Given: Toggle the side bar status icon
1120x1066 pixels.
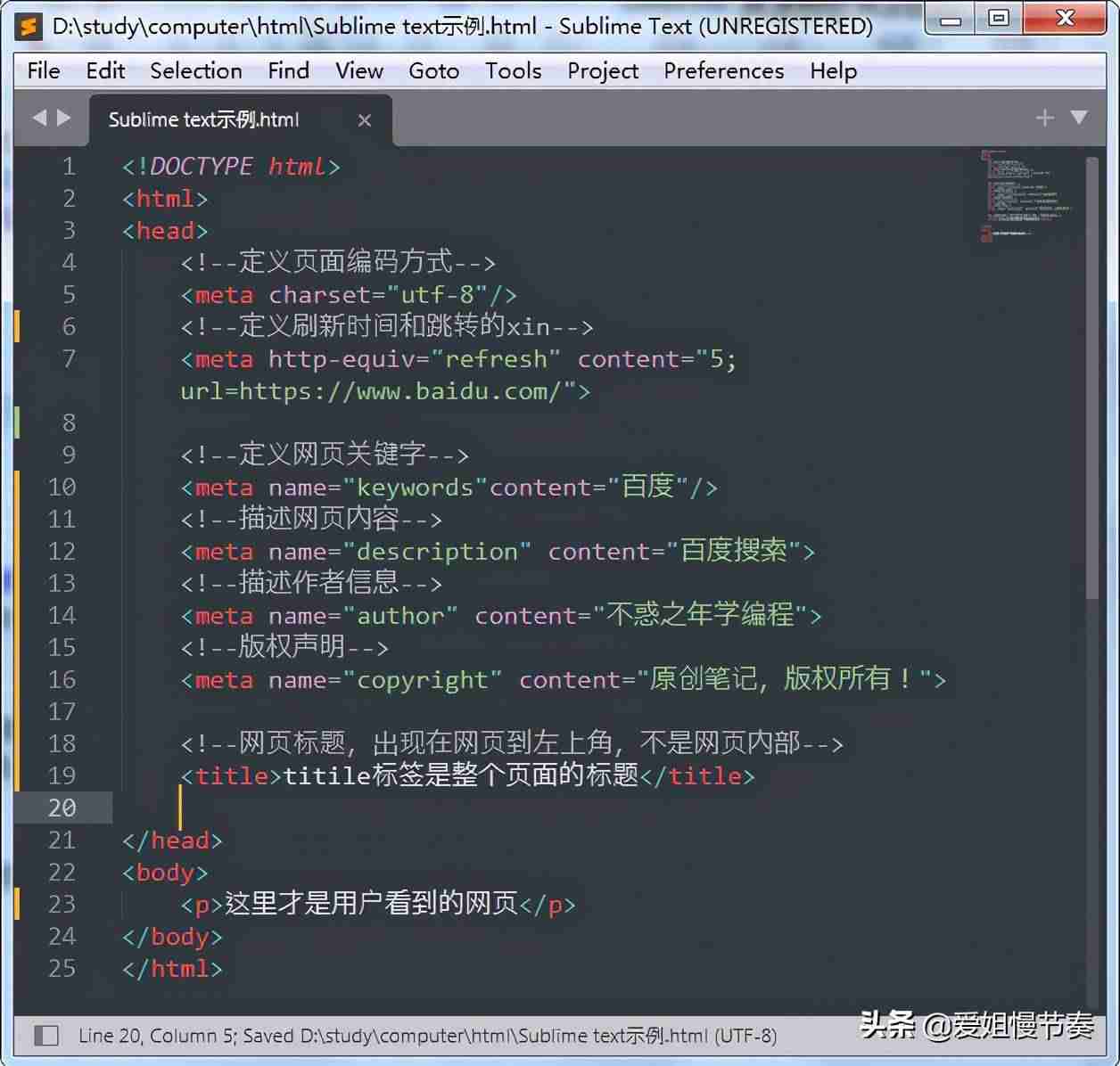Looking at the screenshot, I should pos(46,1036).
